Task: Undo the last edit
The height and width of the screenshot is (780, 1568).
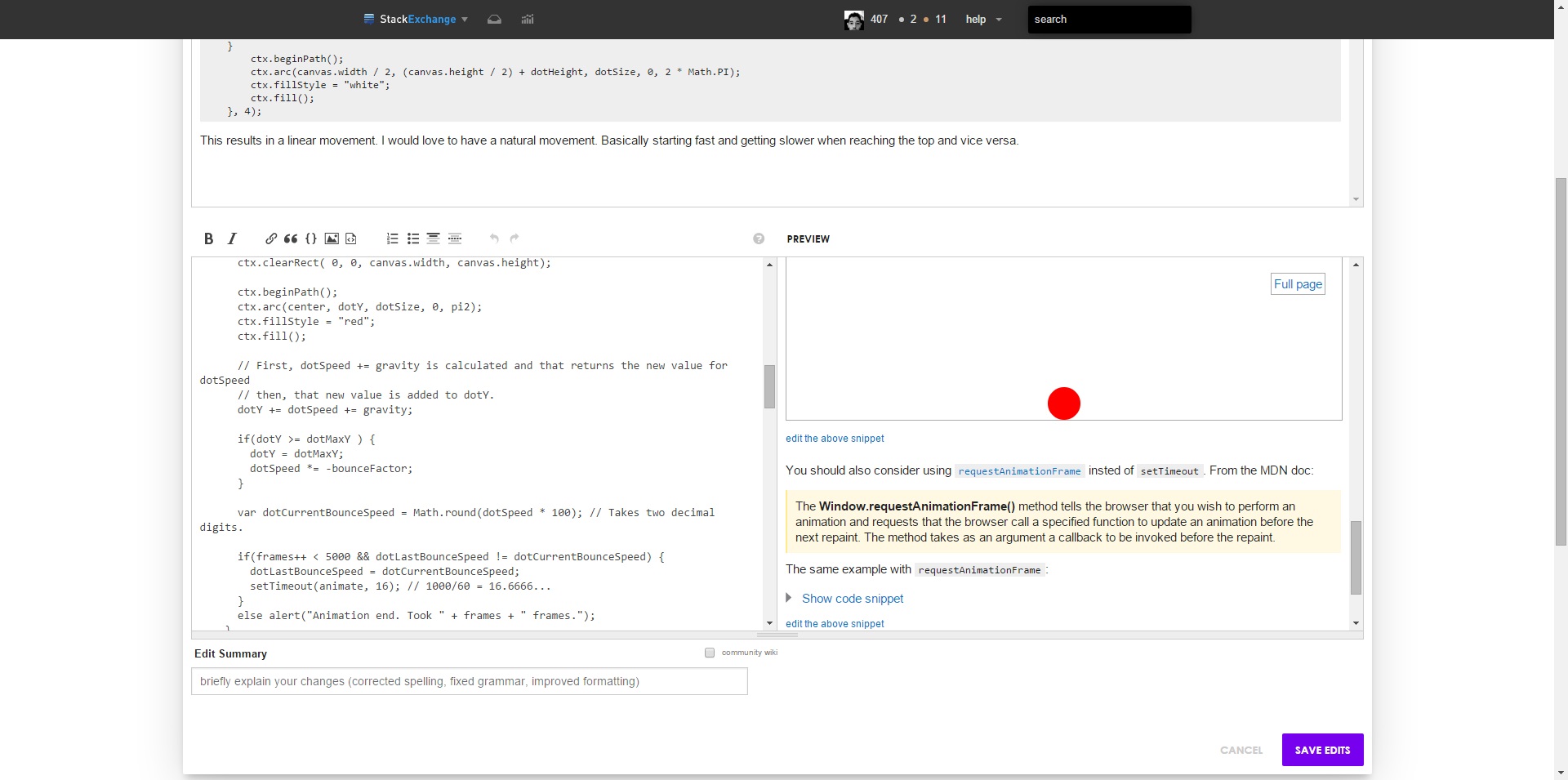Action: coord(494,238)
